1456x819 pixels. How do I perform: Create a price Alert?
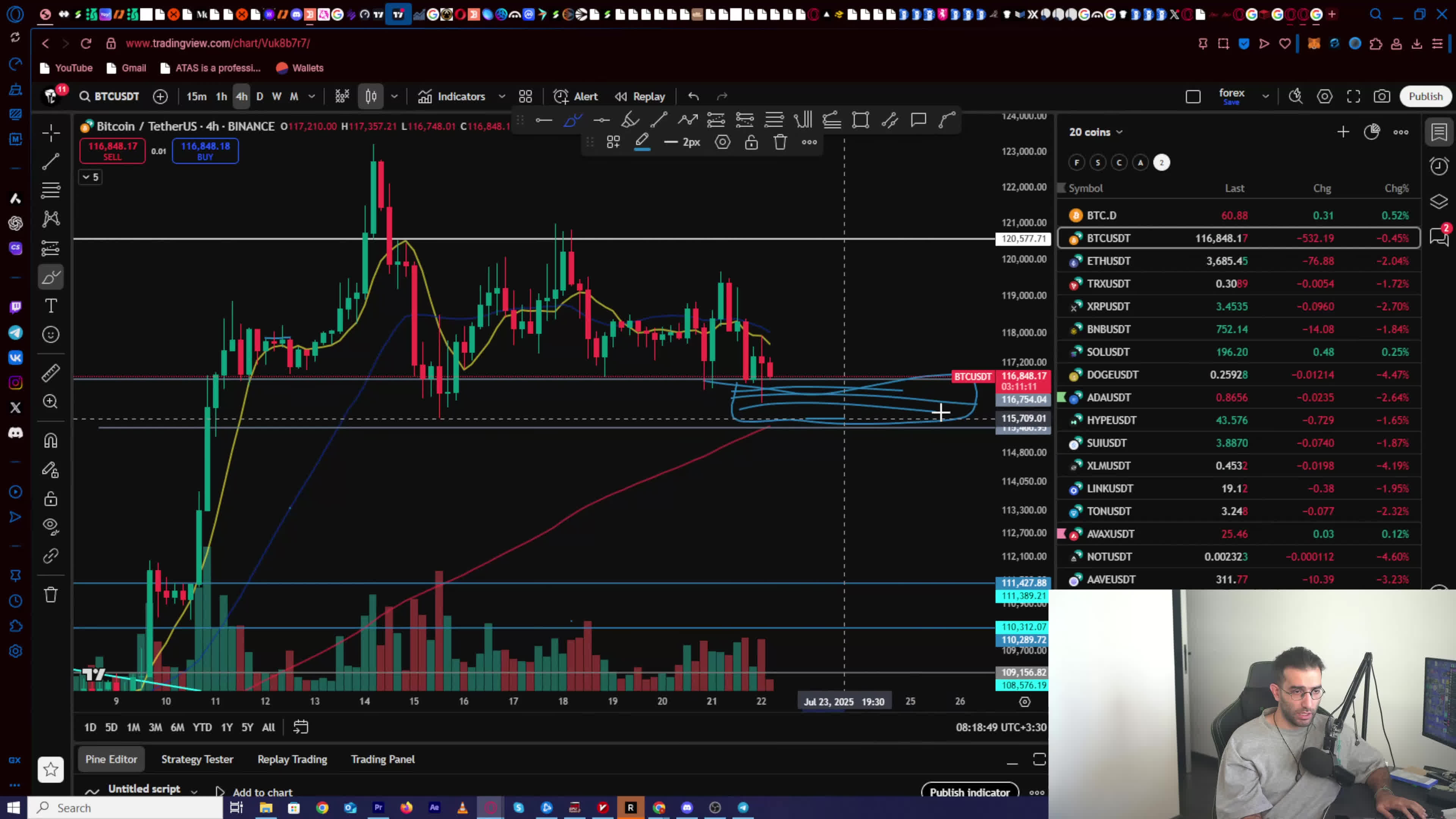click(x=576, y=97)
